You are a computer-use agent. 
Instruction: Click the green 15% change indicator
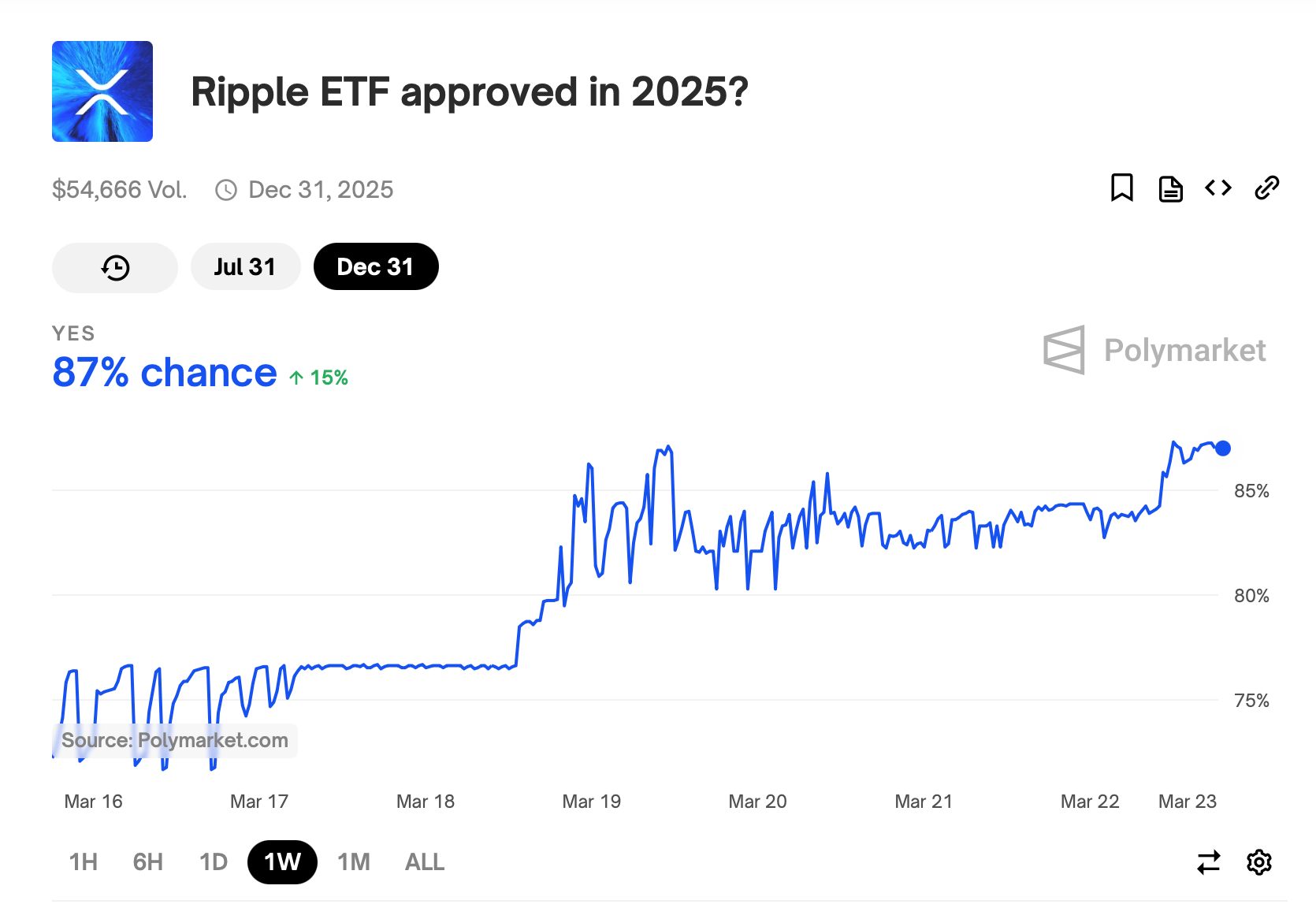pos(318,377)
